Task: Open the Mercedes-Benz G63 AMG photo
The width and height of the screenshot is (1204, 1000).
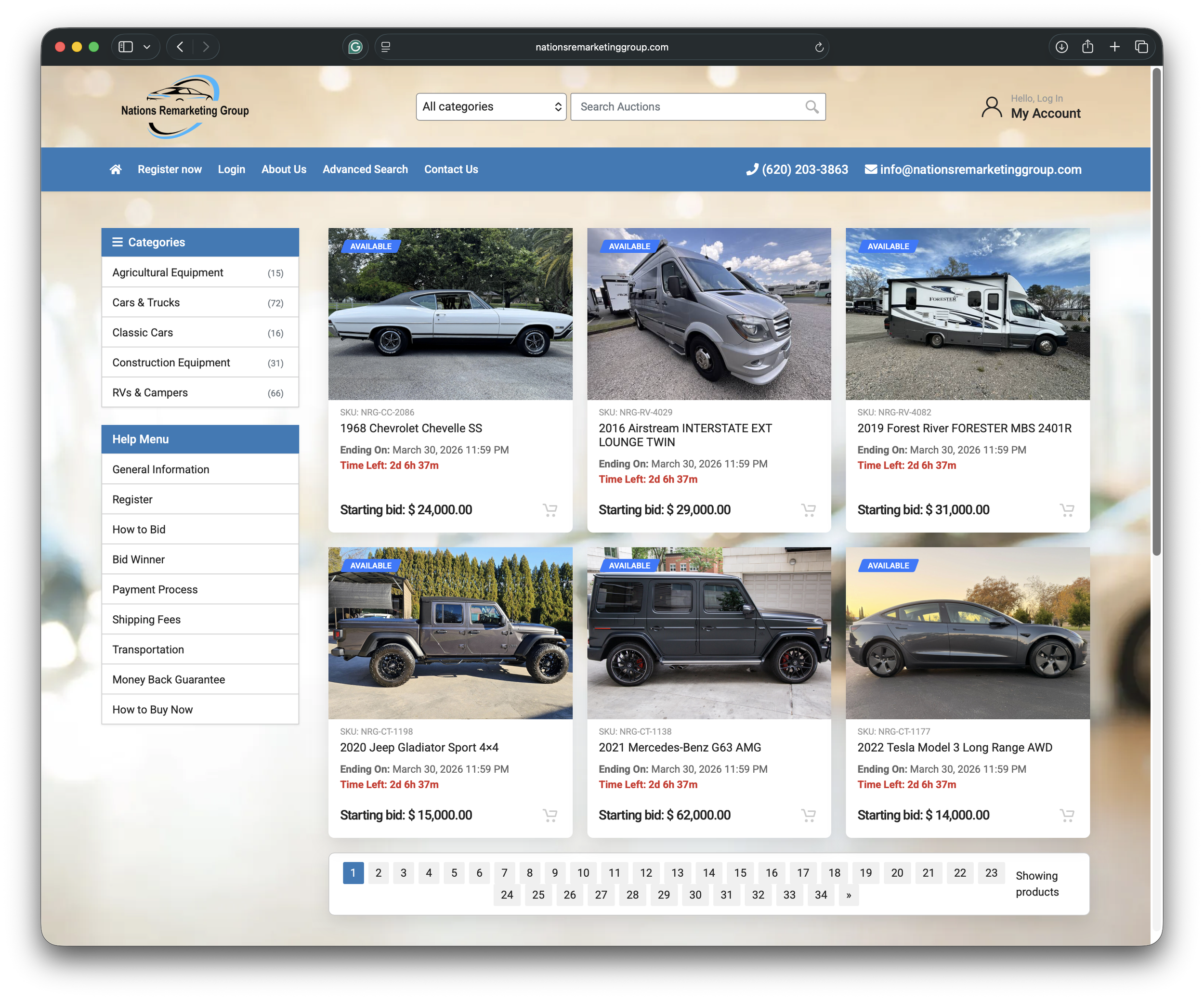Action: coord(708,633)
